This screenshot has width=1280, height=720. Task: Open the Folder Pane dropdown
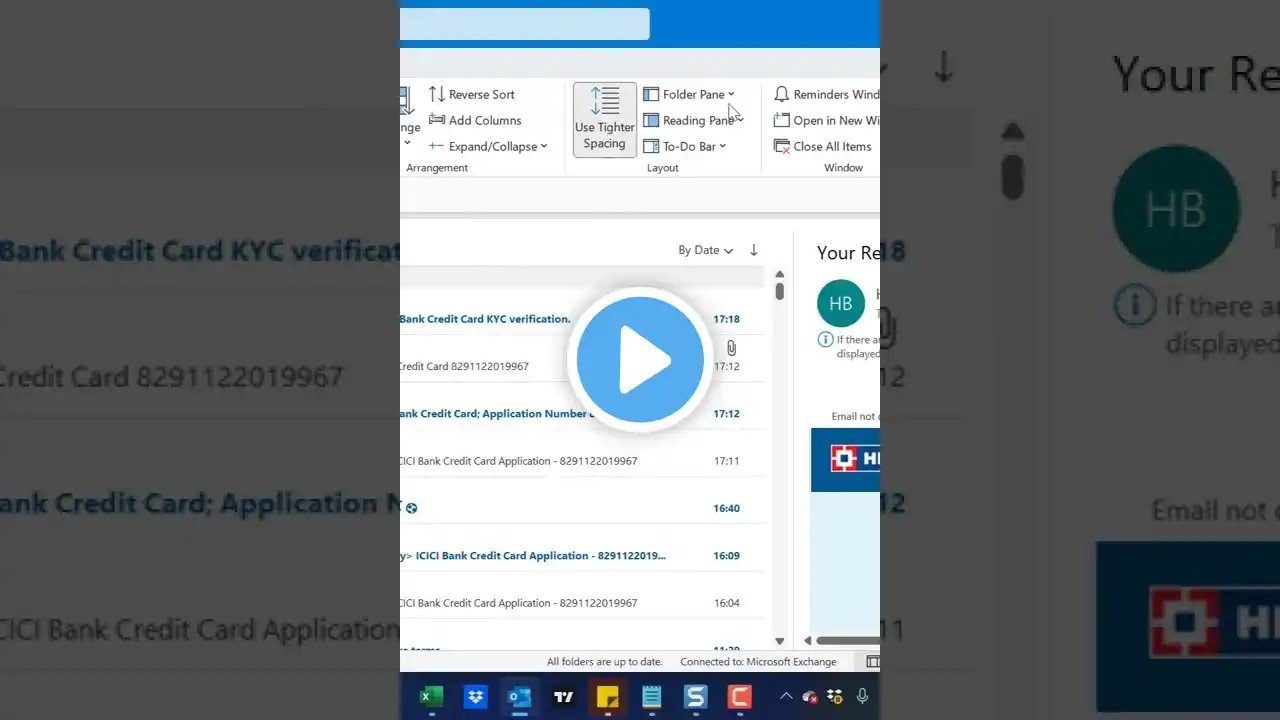(689, 94)
